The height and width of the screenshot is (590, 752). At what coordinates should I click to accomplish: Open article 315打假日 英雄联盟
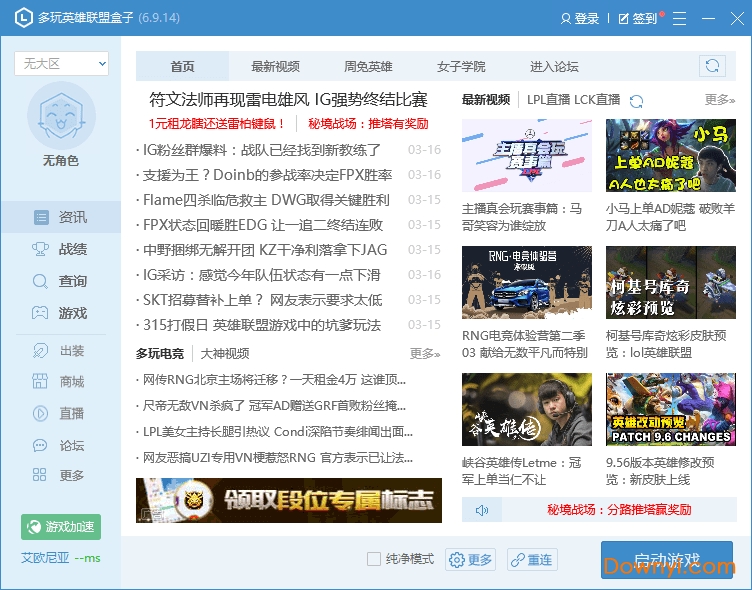coord(262,325)
